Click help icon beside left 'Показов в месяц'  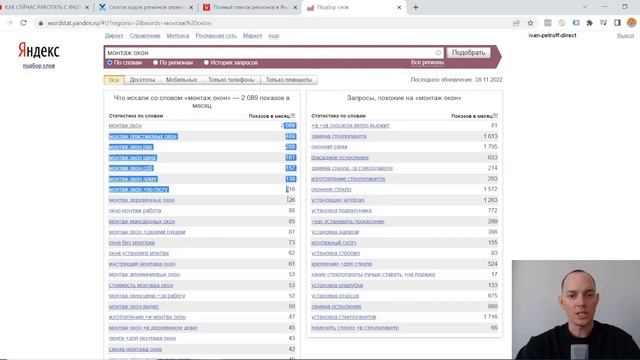click(x=293, y=116)
